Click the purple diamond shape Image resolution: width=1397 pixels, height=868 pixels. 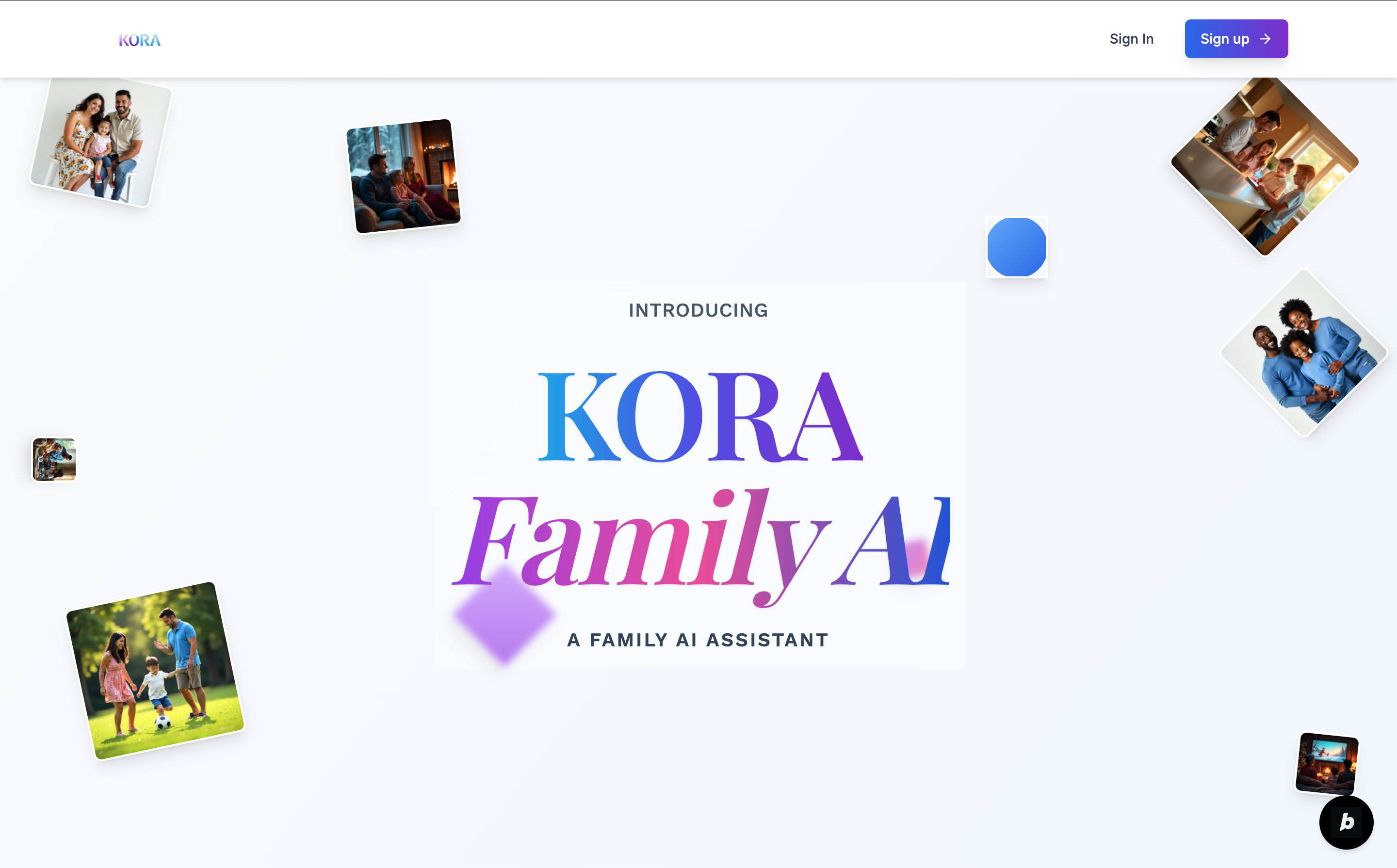tap(504, 615)
